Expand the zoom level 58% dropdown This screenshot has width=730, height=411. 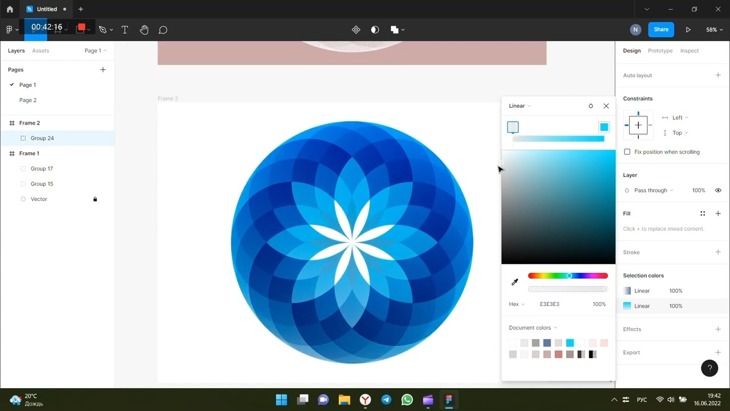714,30
